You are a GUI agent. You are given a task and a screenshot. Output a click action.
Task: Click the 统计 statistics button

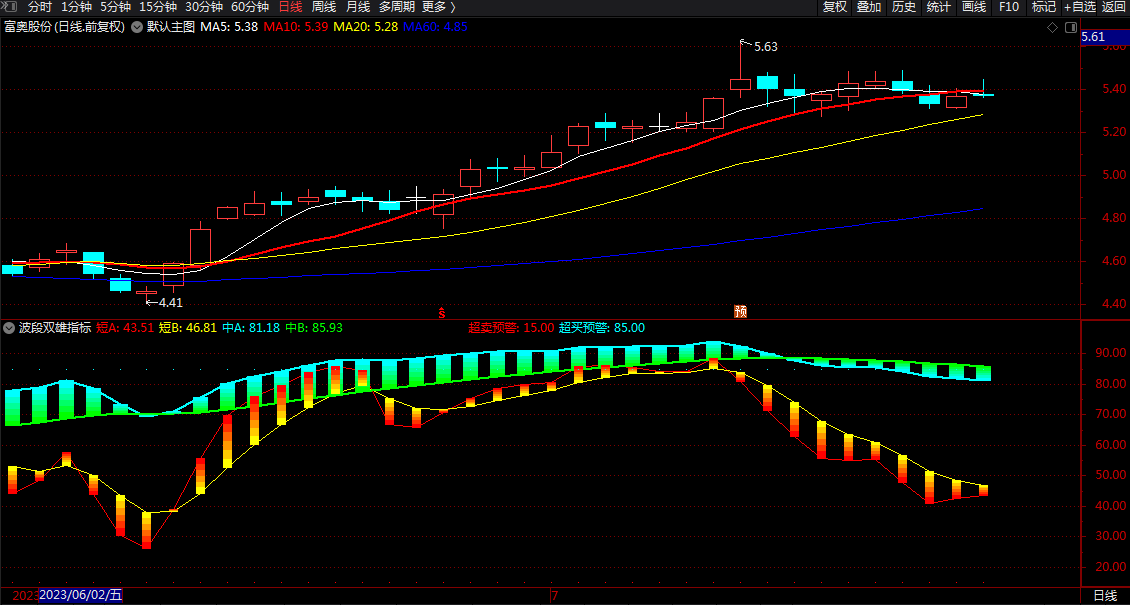(938, 7)
